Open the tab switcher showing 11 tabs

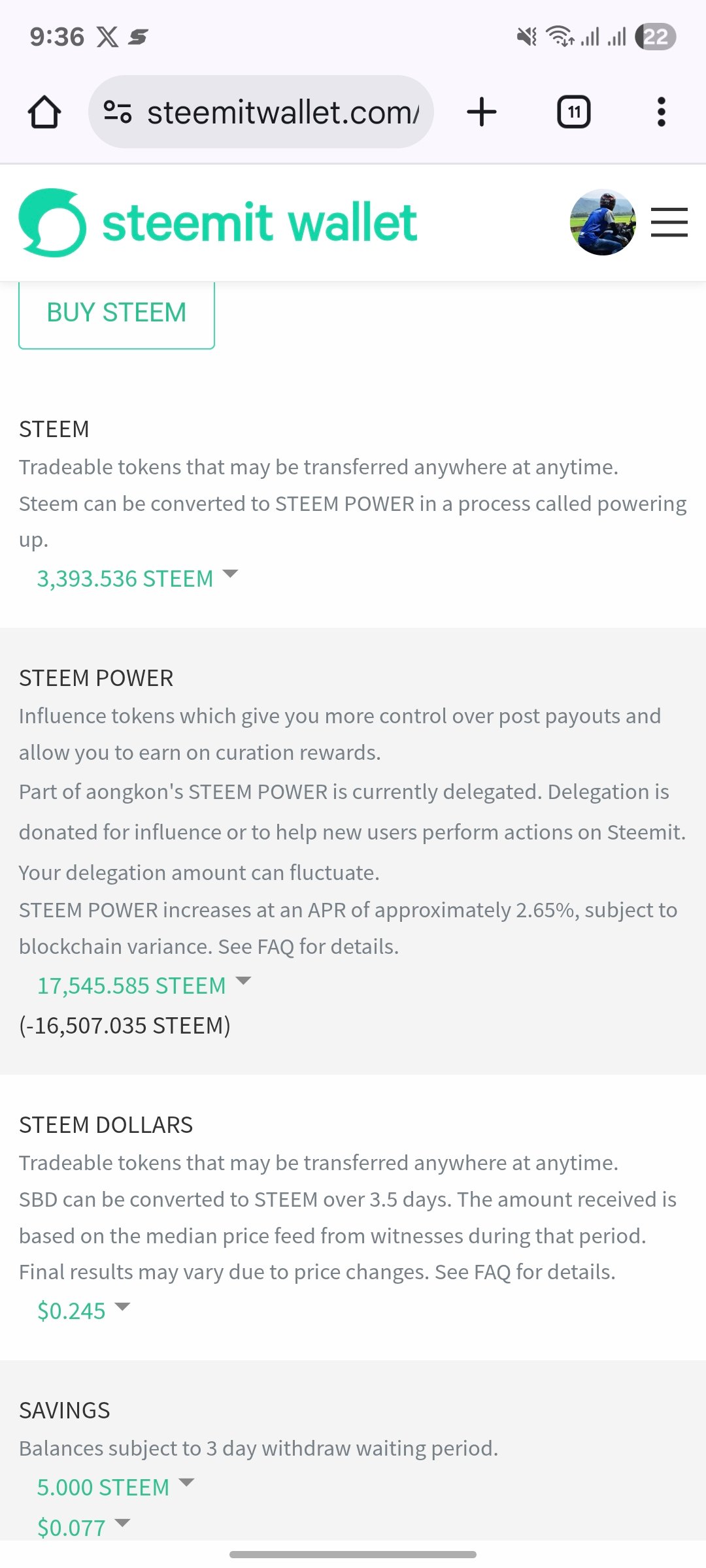coord(573,112)
